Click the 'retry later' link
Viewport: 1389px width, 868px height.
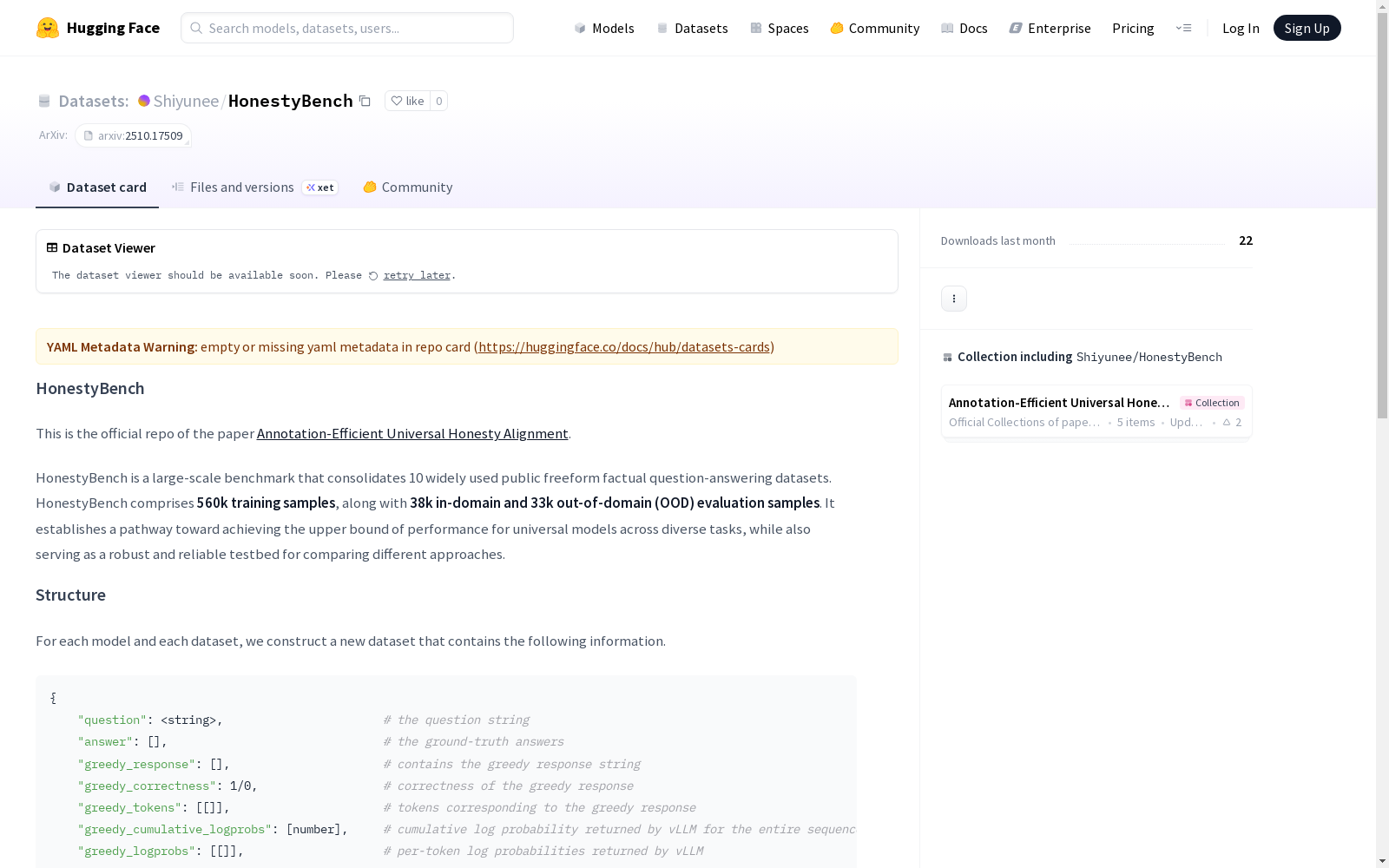417,275
